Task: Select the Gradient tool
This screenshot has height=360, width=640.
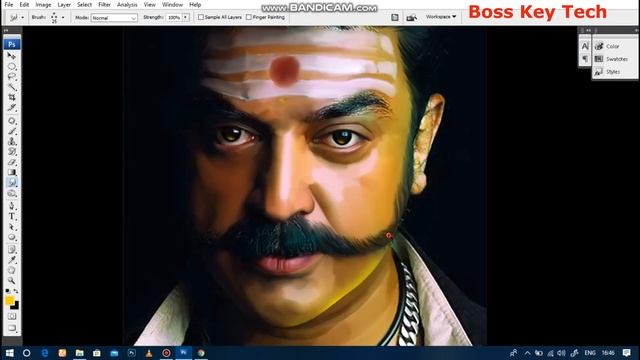Action: (x=12, y=172)
